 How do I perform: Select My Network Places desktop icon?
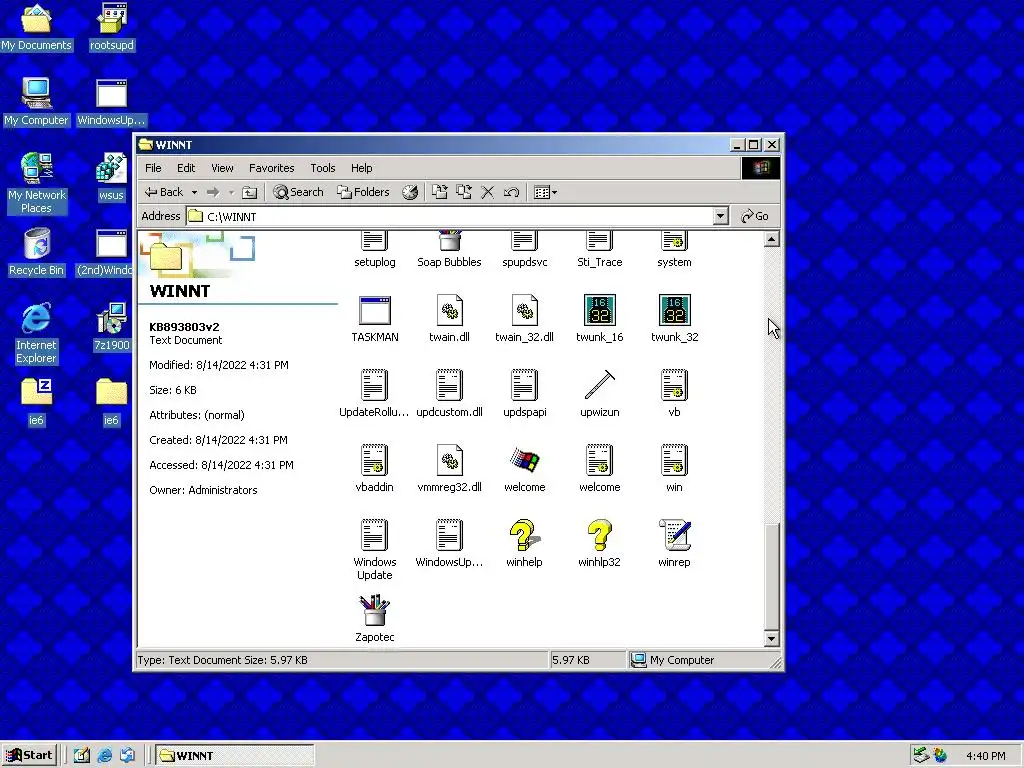[x=36, y=184]
